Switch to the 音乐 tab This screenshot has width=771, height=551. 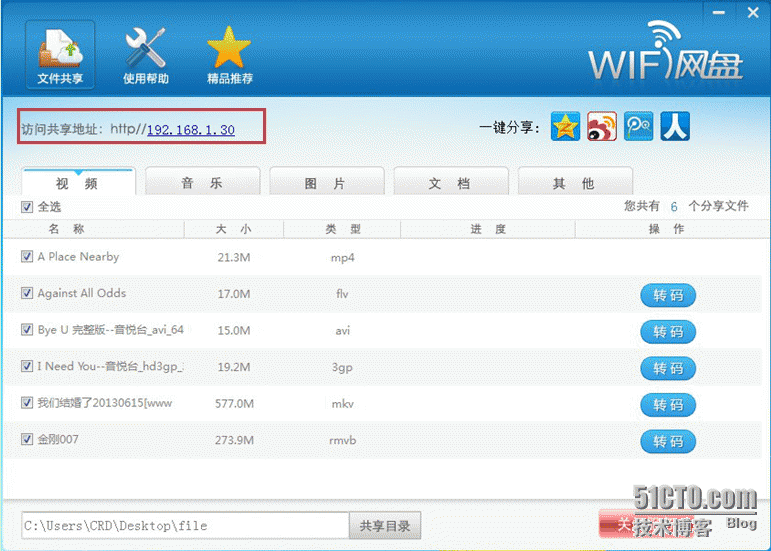[203, 182]
